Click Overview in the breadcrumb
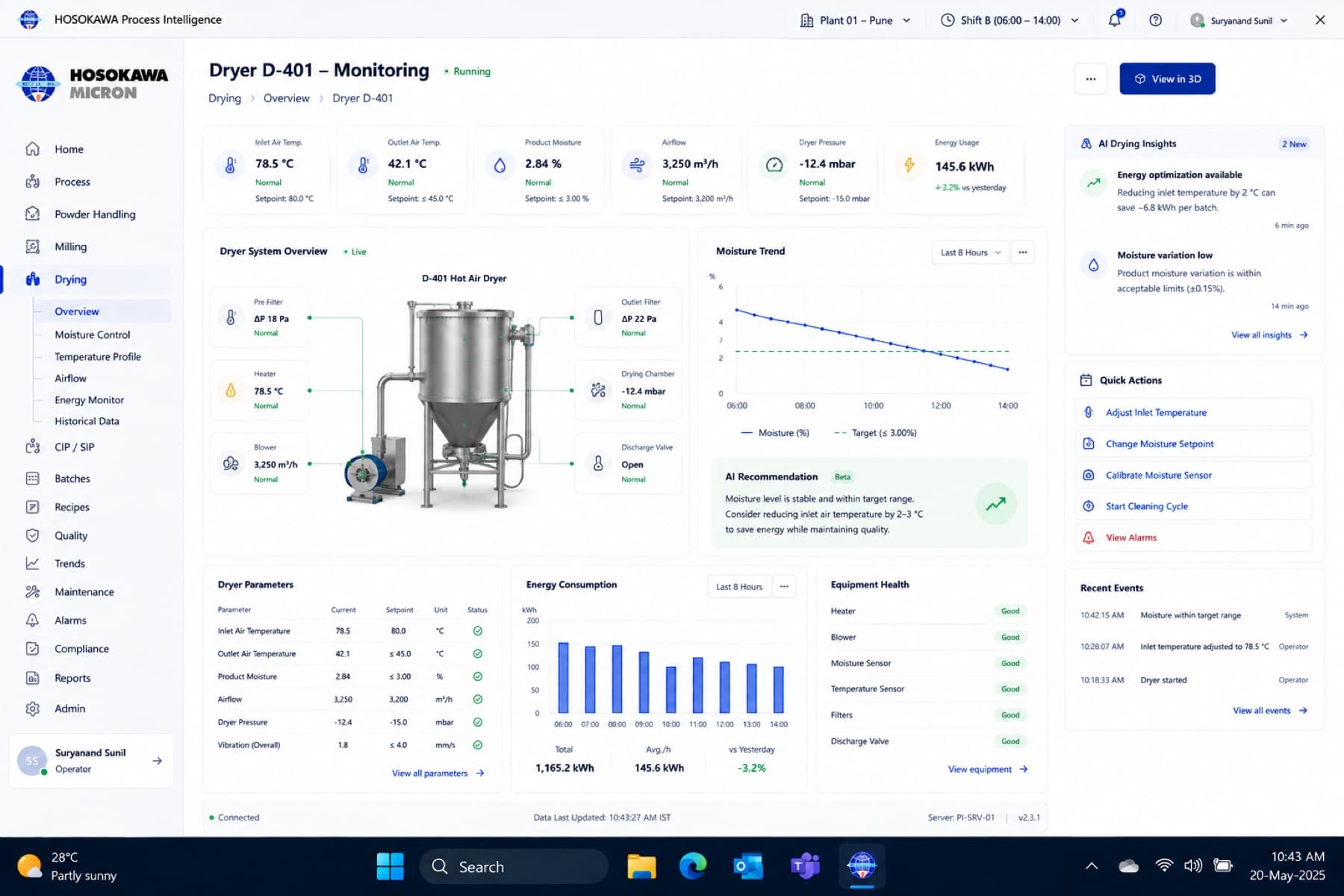1344x896 pixels. (286, 99)
